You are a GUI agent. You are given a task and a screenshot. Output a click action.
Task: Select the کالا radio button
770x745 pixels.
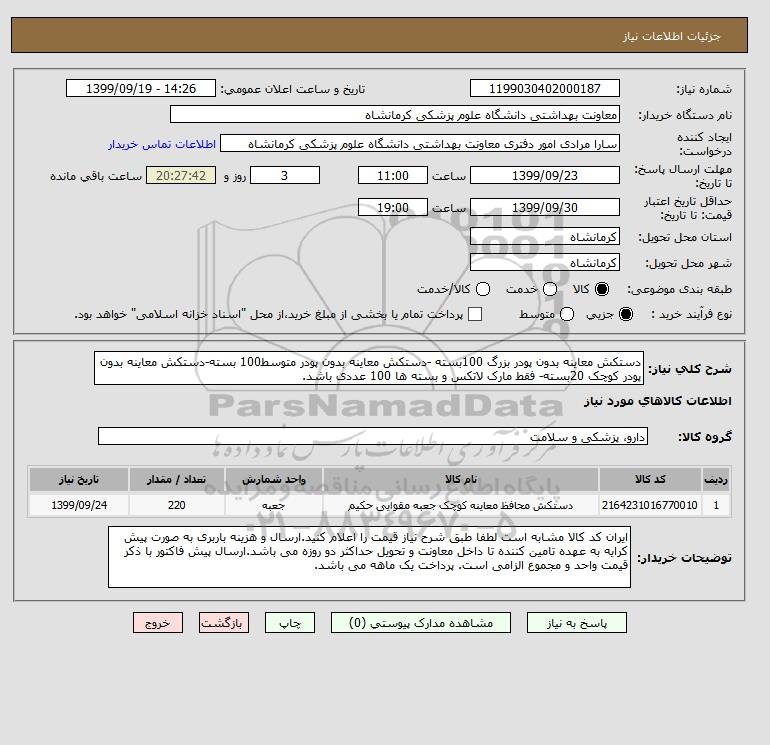(602, 289)
